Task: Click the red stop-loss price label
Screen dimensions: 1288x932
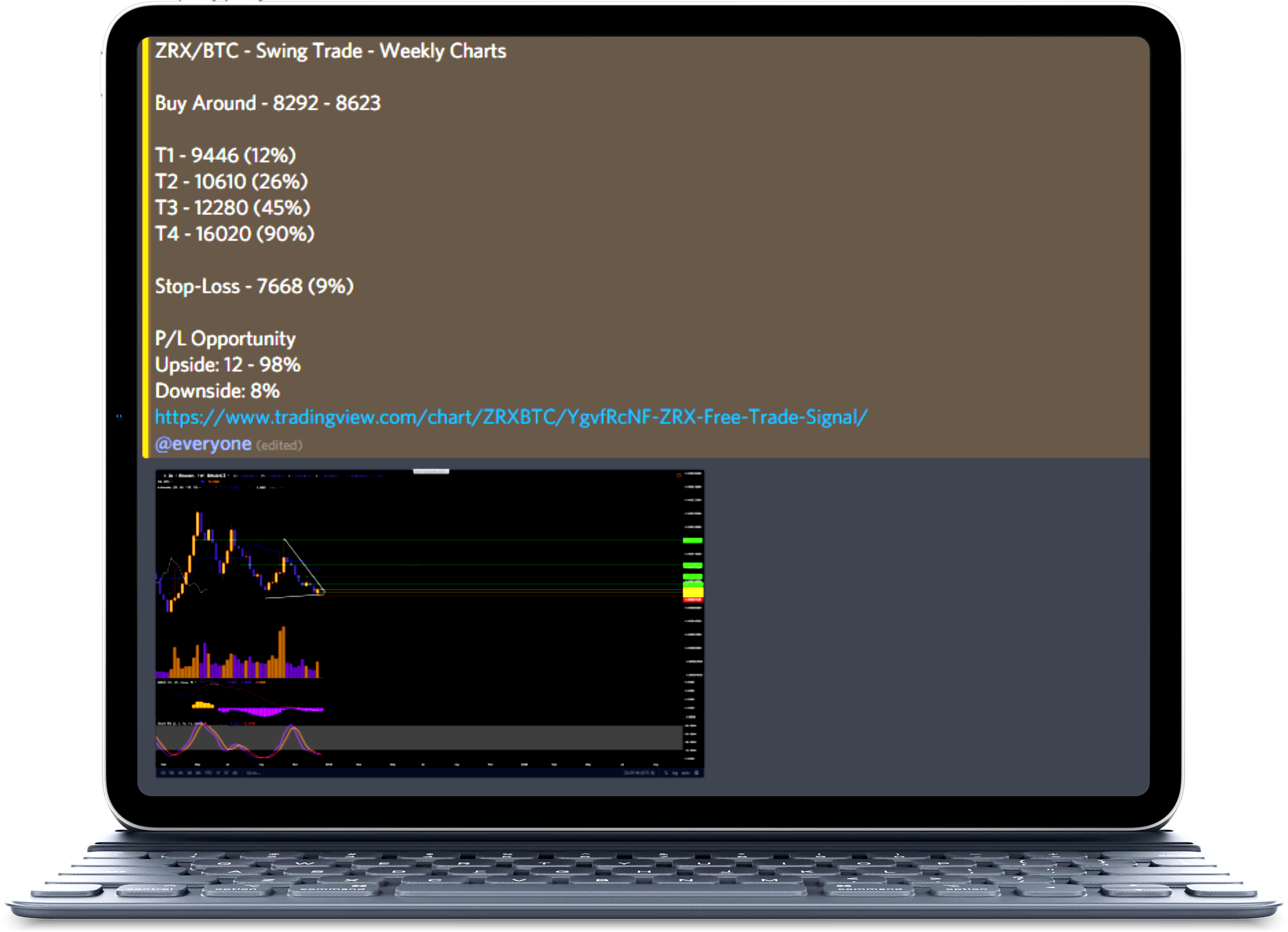Action: (693, 599)
